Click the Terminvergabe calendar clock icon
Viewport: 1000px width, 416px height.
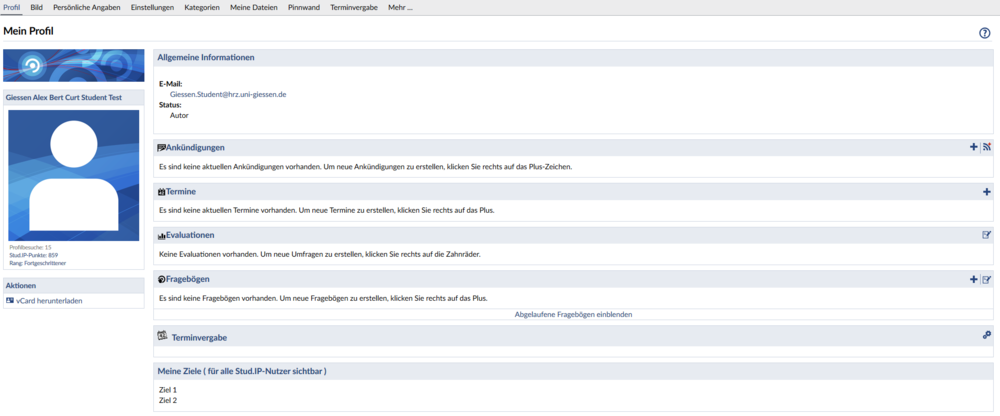click(x=163, y=337)
